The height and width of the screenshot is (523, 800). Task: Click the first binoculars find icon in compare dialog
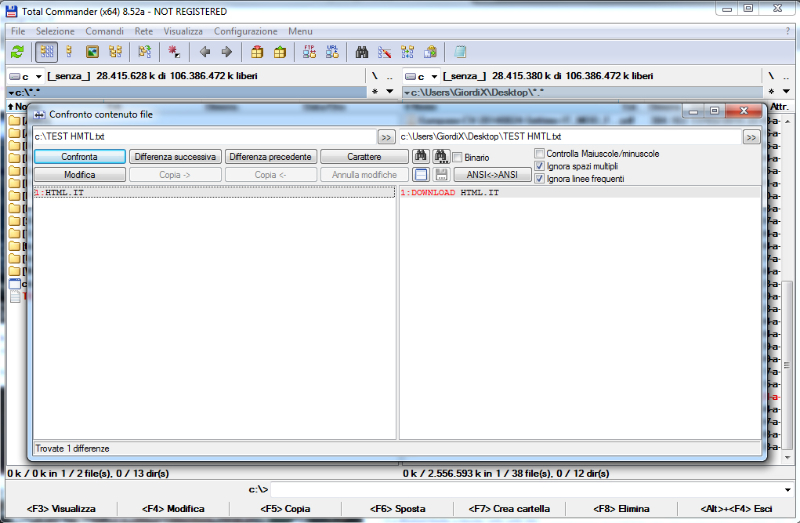click(x=421, y=157)
